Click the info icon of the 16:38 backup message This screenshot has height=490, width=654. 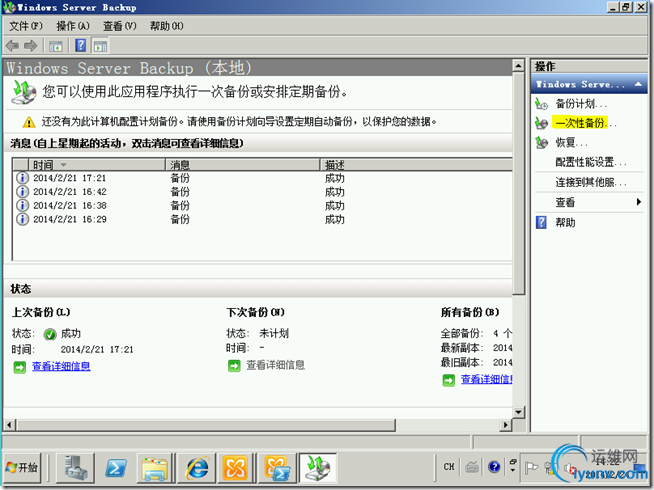[22, 206]
